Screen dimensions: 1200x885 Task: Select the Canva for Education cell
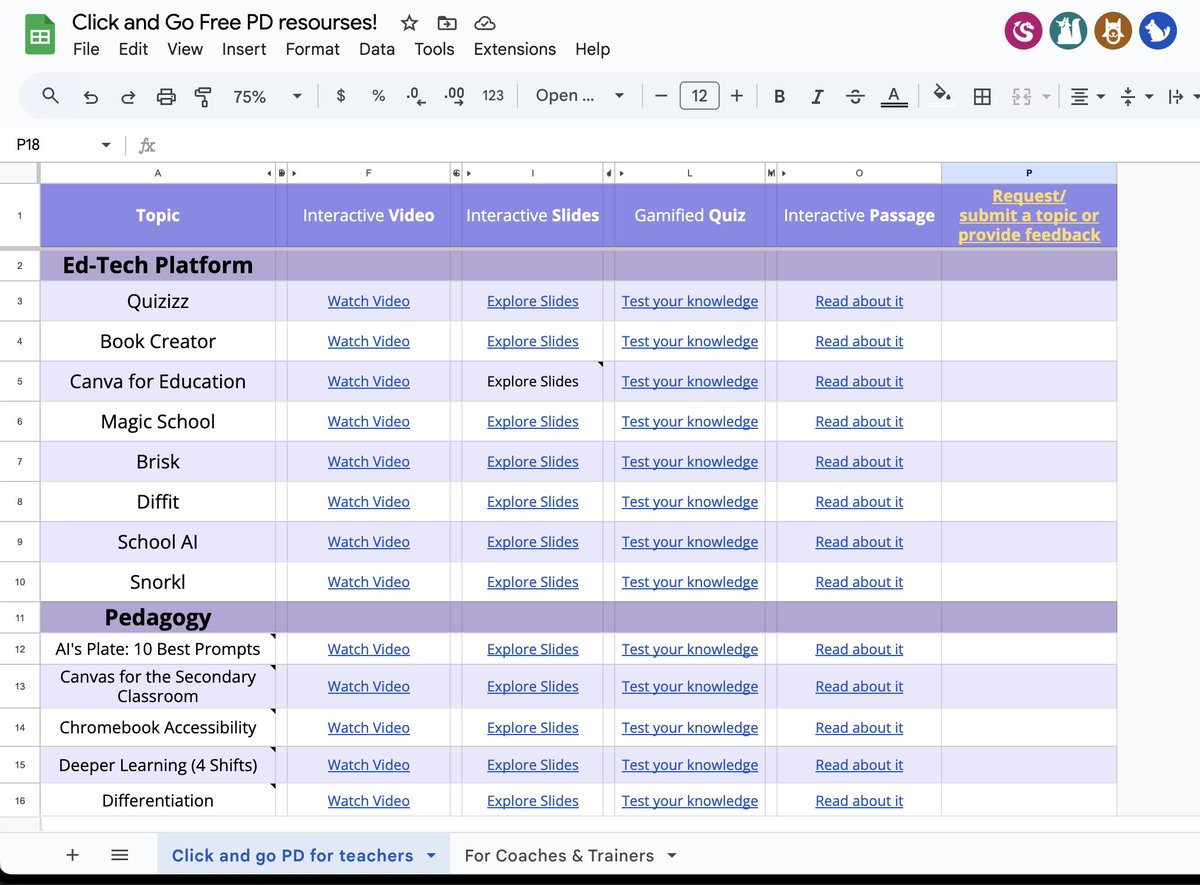[158, 381]
